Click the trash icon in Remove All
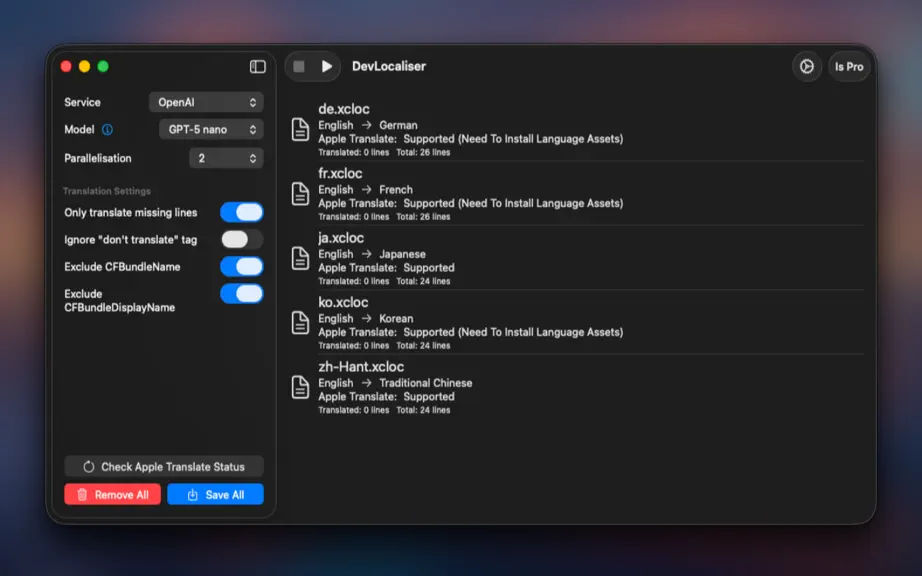Screen dimensions: 922x576 tap(82, 495)
